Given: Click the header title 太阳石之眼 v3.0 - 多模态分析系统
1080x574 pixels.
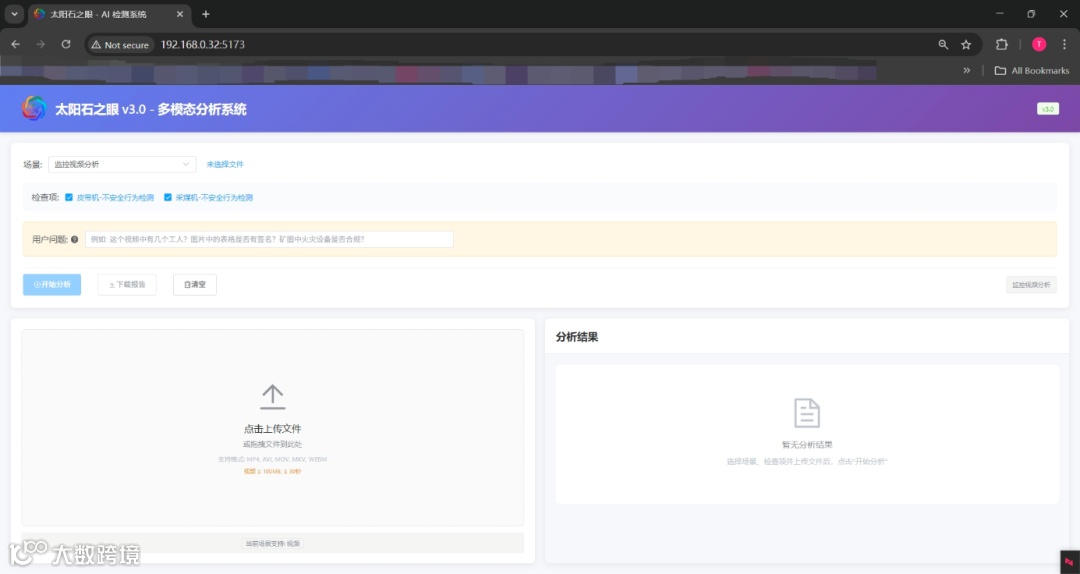Looking at the screenshot, I should pos(151,109).
